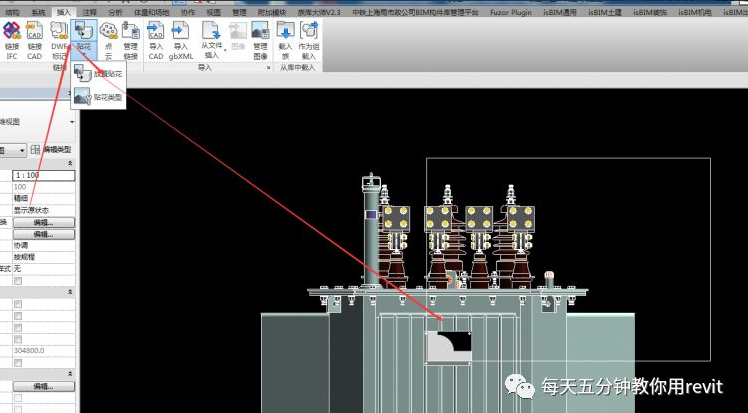
Task: Click the Link IFC (链接 IFC) tool
Action: [11, 41]
